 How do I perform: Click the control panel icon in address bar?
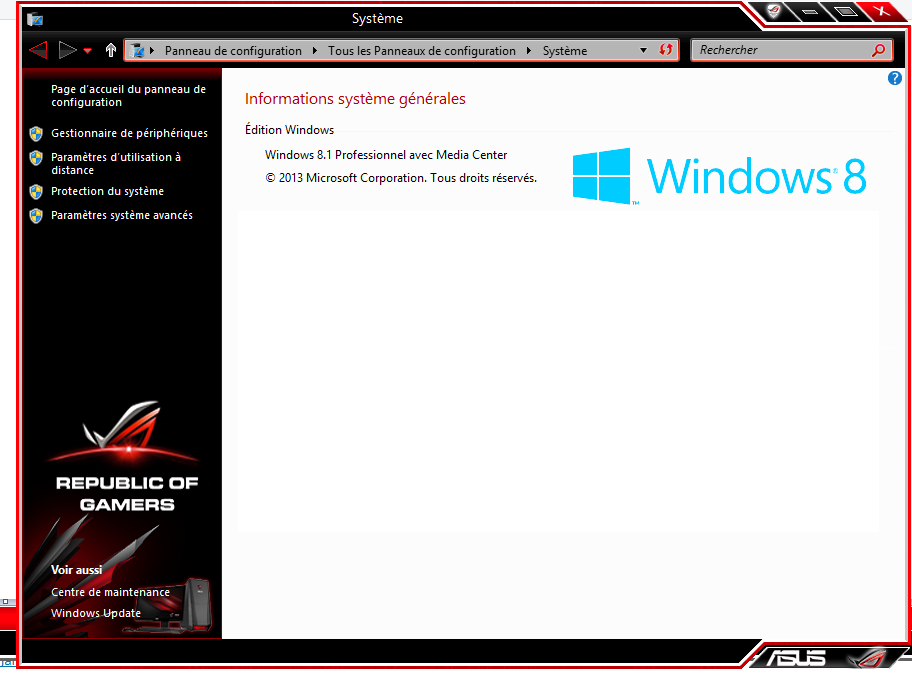(x=138, y=51)
